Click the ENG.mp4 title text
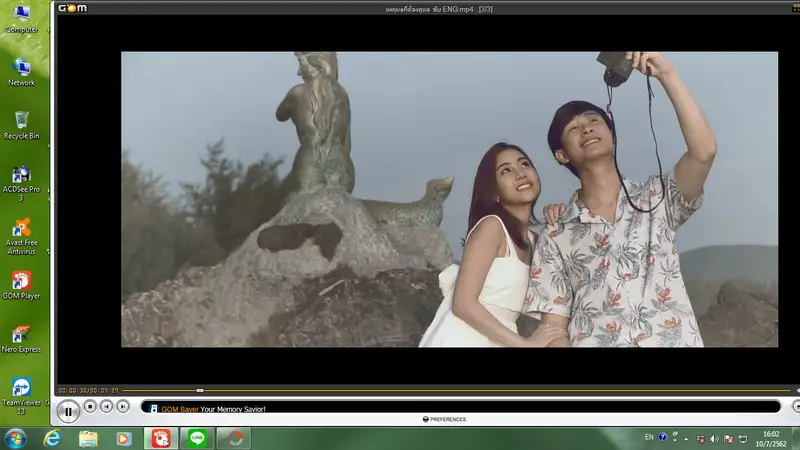 tap(439, 9)
